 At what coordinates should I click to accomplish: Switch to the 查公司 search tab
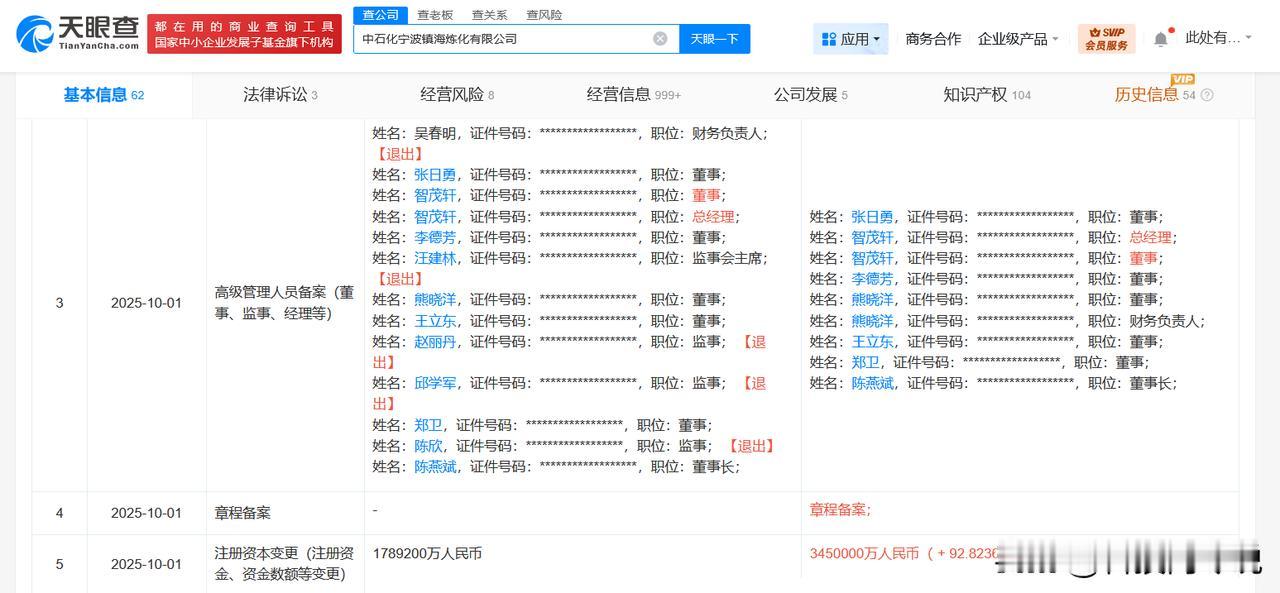click(380, 14)
